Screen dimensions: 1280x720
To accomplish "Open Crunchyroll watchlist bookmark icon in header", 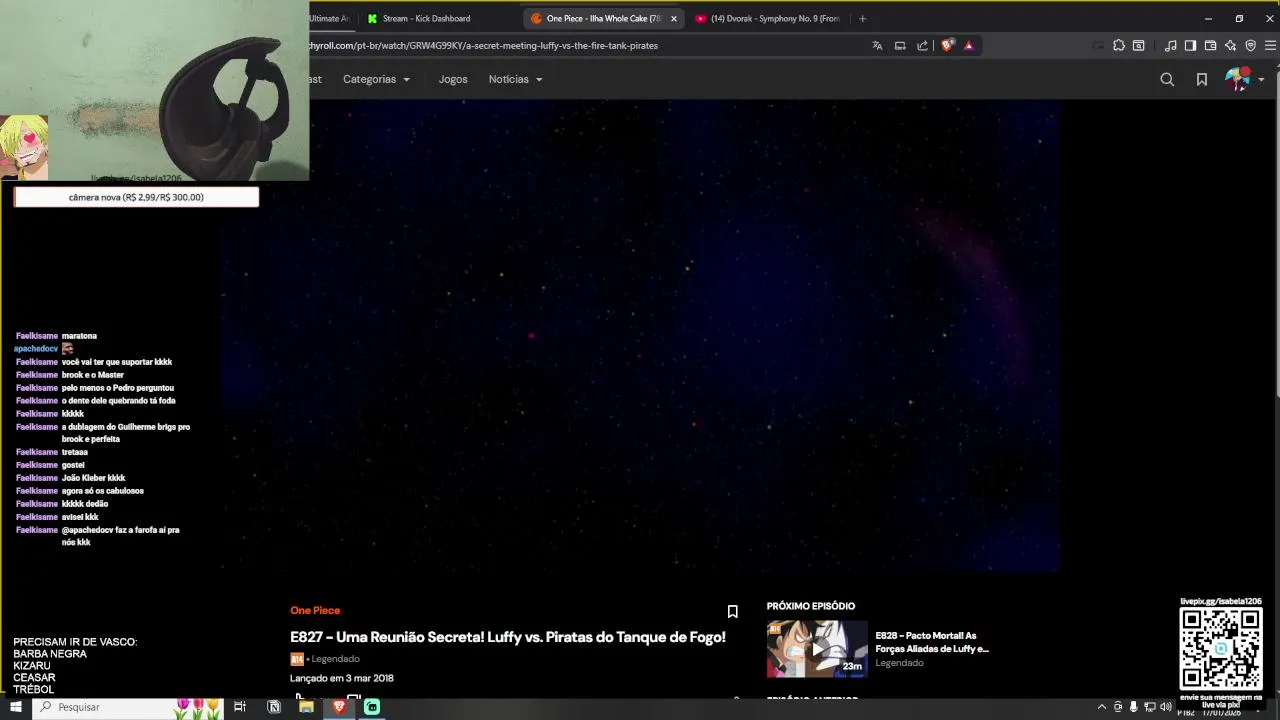I will point(1202,79).
